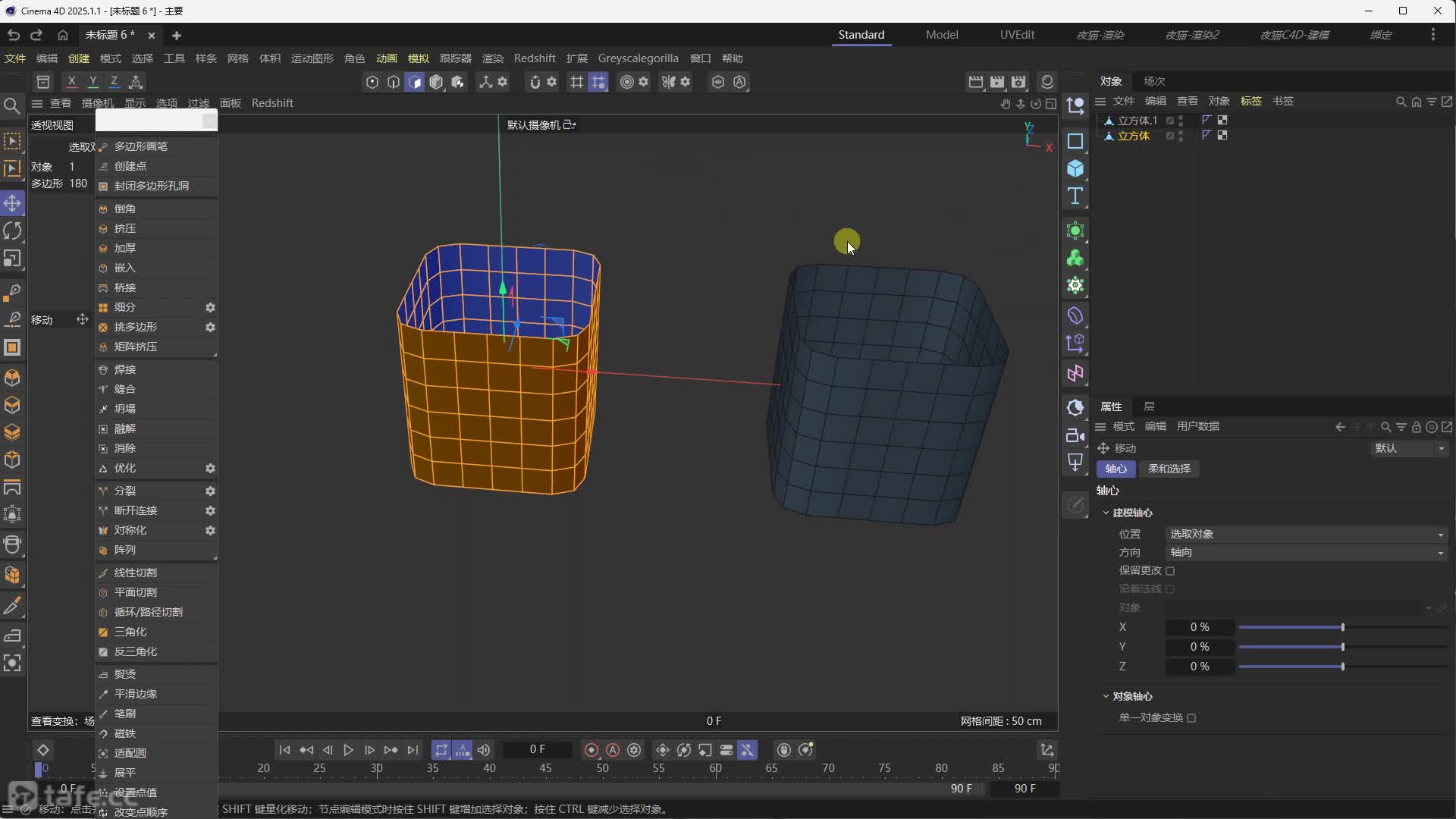Choose 循环/路径切割 from the mesh menu
Viewport: 1456px width, 819px height.
[x=156, y=612]
